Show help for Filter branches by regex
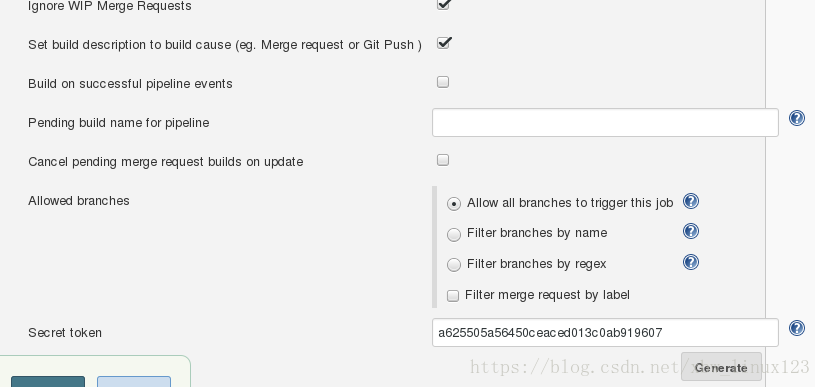Image resolution: width=821 pixels, height=387 pixels. [x=691, y=262]
